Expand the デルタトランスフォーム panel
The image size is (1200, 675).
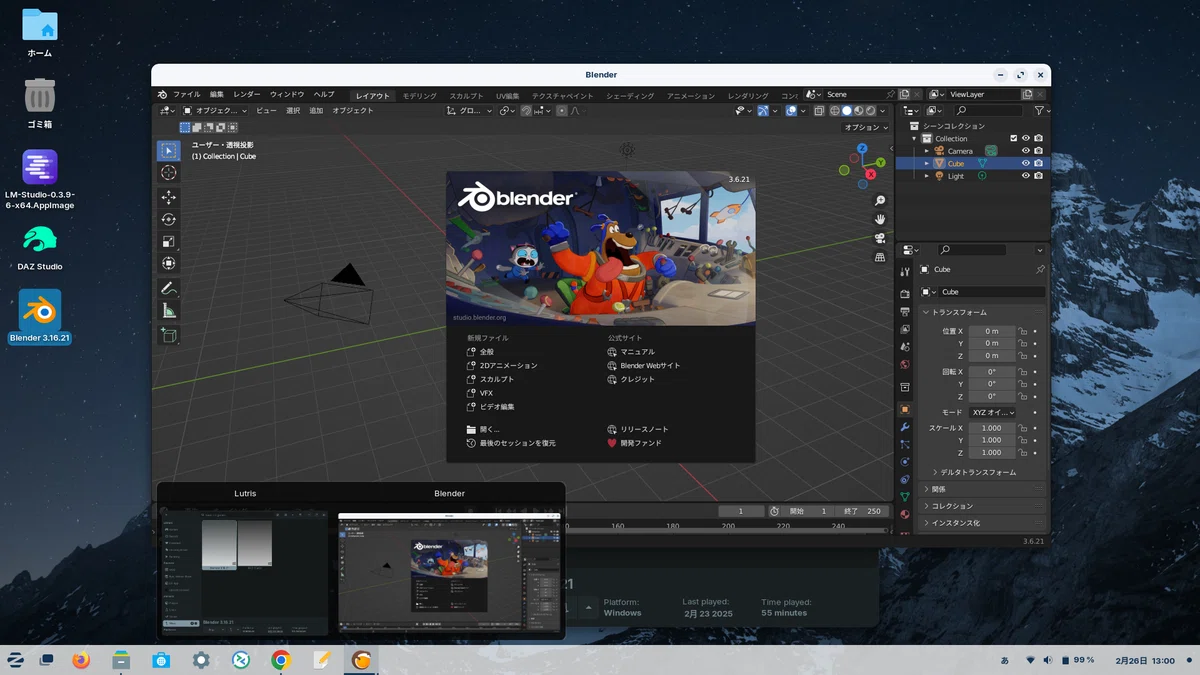tap(978, 472)
